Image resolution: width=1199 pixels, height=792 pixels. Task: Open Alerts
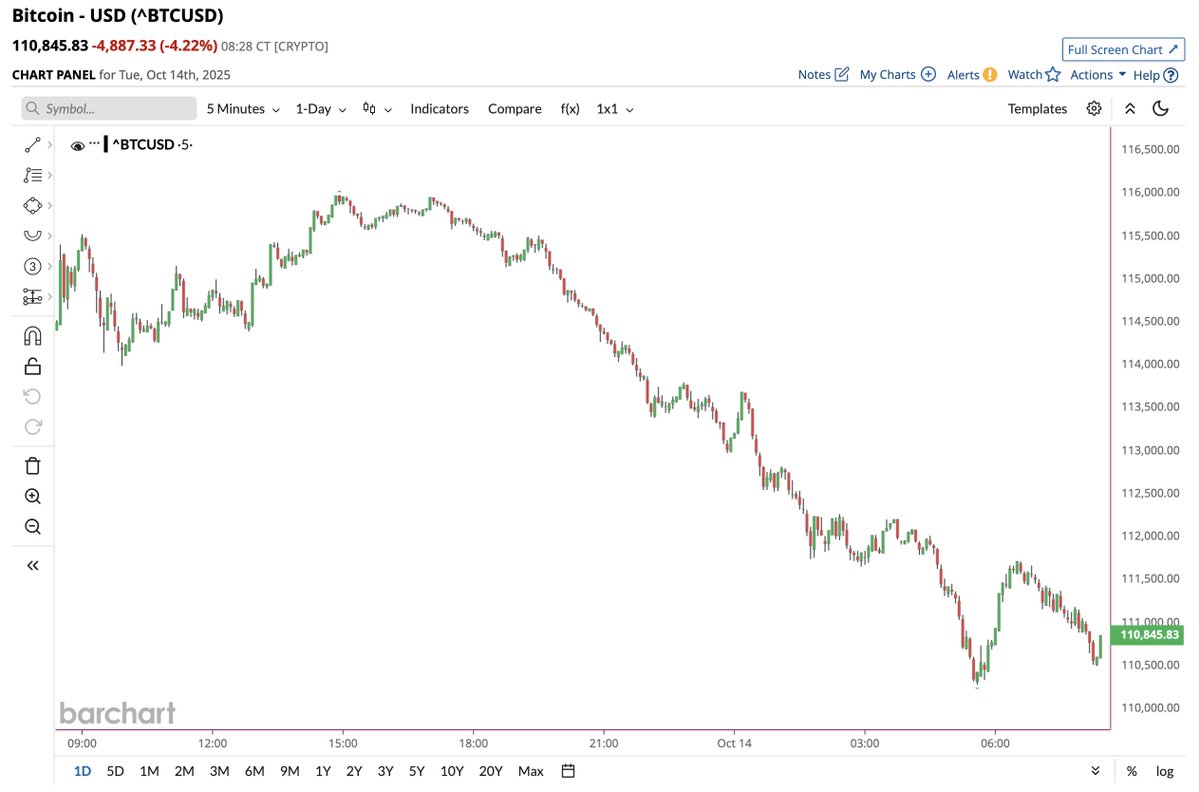pyautogui.click(x=972, y=74)
